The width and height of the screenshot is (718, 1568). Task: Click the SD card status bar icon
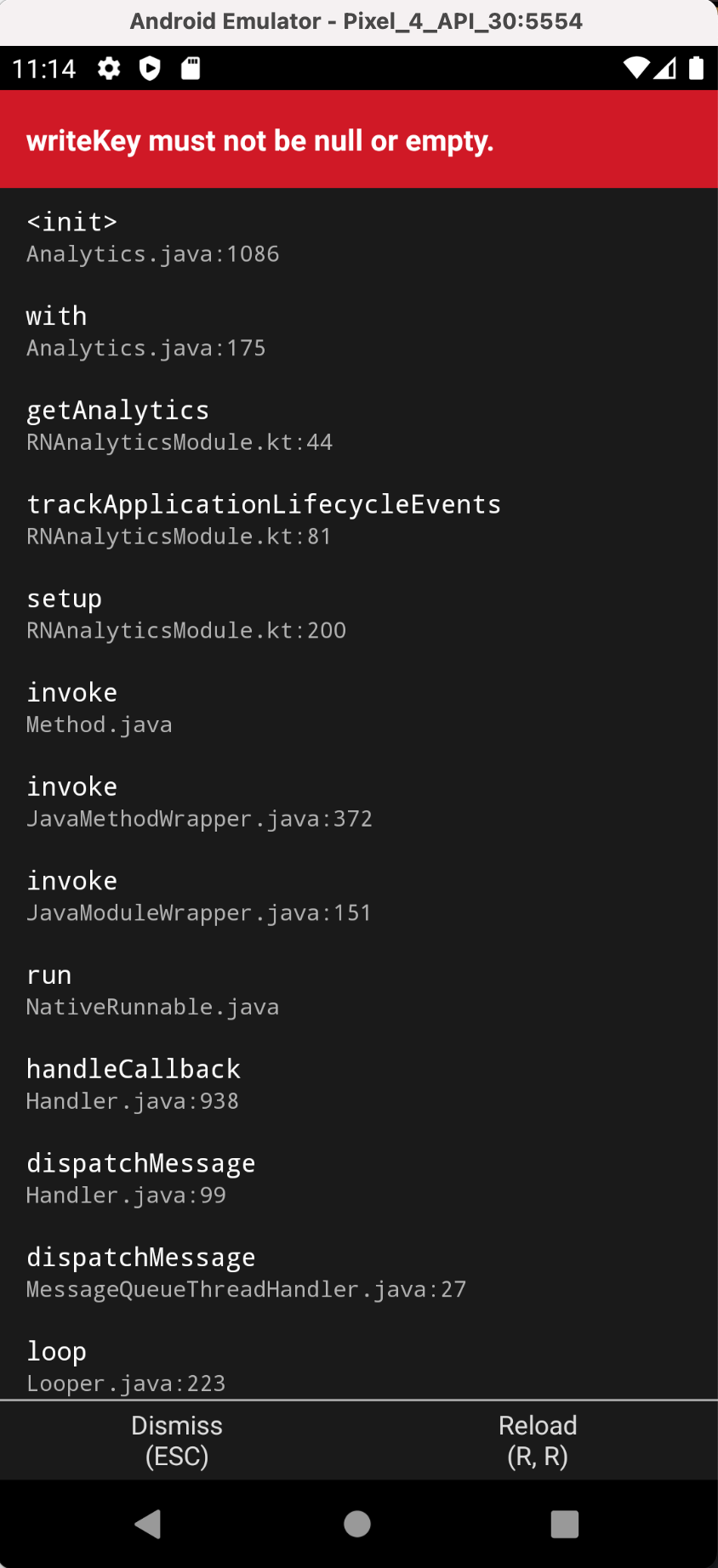pos(191,69)
